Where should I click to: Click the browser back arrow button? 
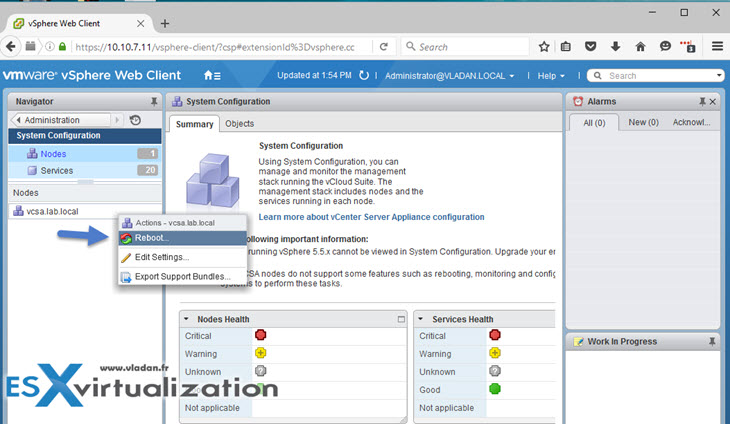coord(11,47)
